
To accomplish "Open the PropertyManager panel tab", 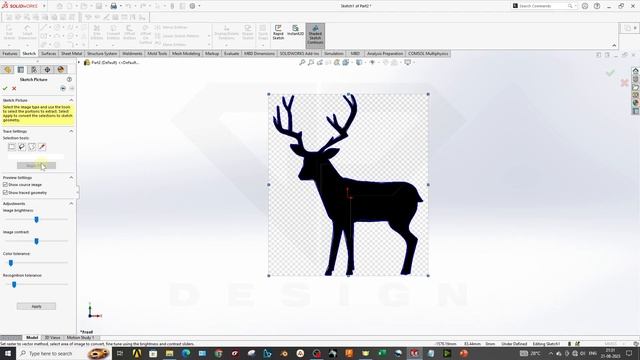I will pyautogui.click(x=21, y=69).
